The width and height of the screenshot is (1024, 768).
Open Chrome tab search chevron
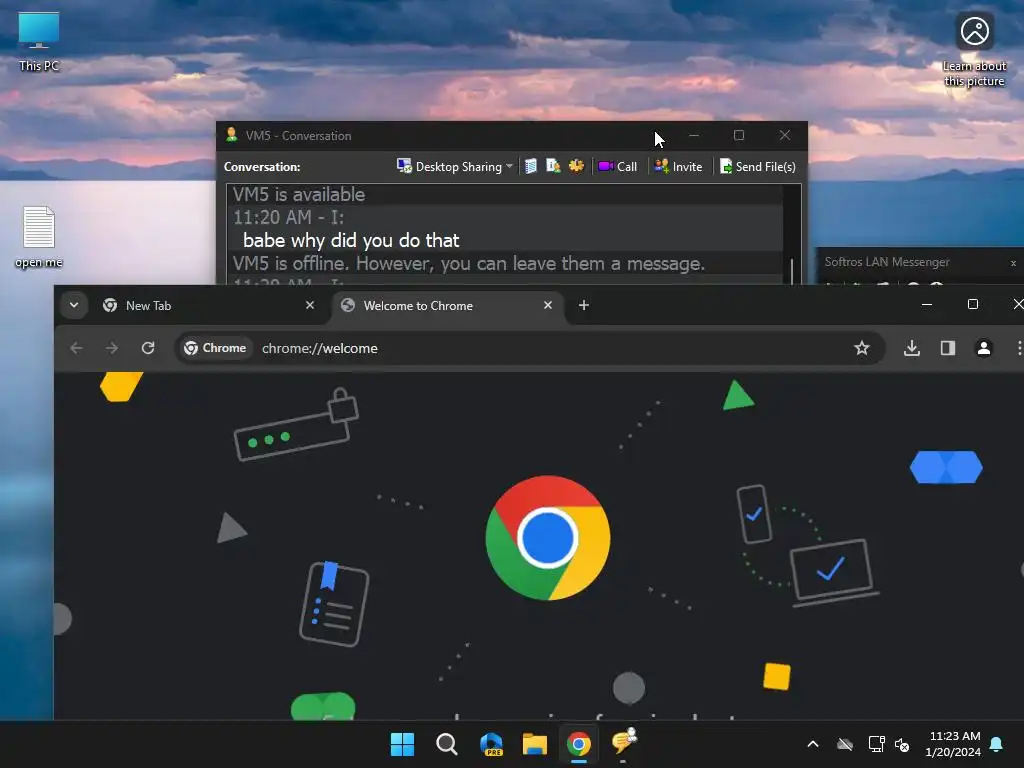coord(74,305)
